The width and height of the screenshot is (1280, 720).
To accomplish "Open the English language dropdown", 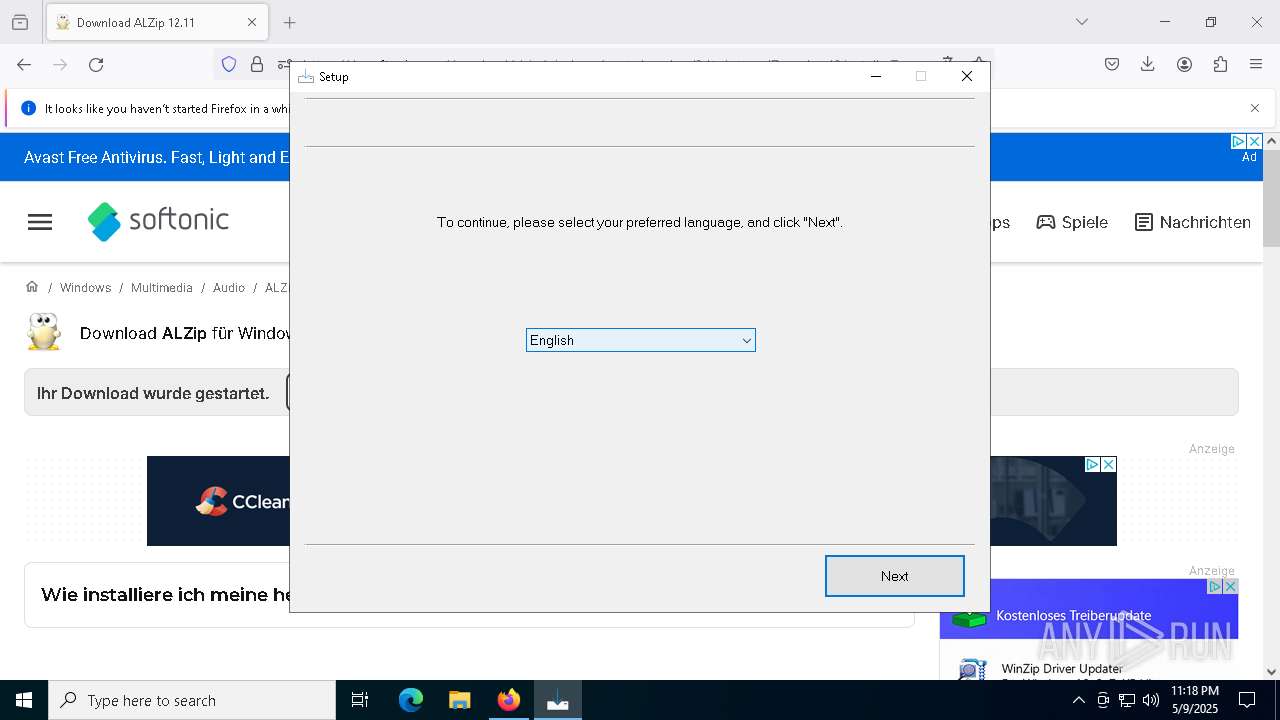I will pos(641,340).
